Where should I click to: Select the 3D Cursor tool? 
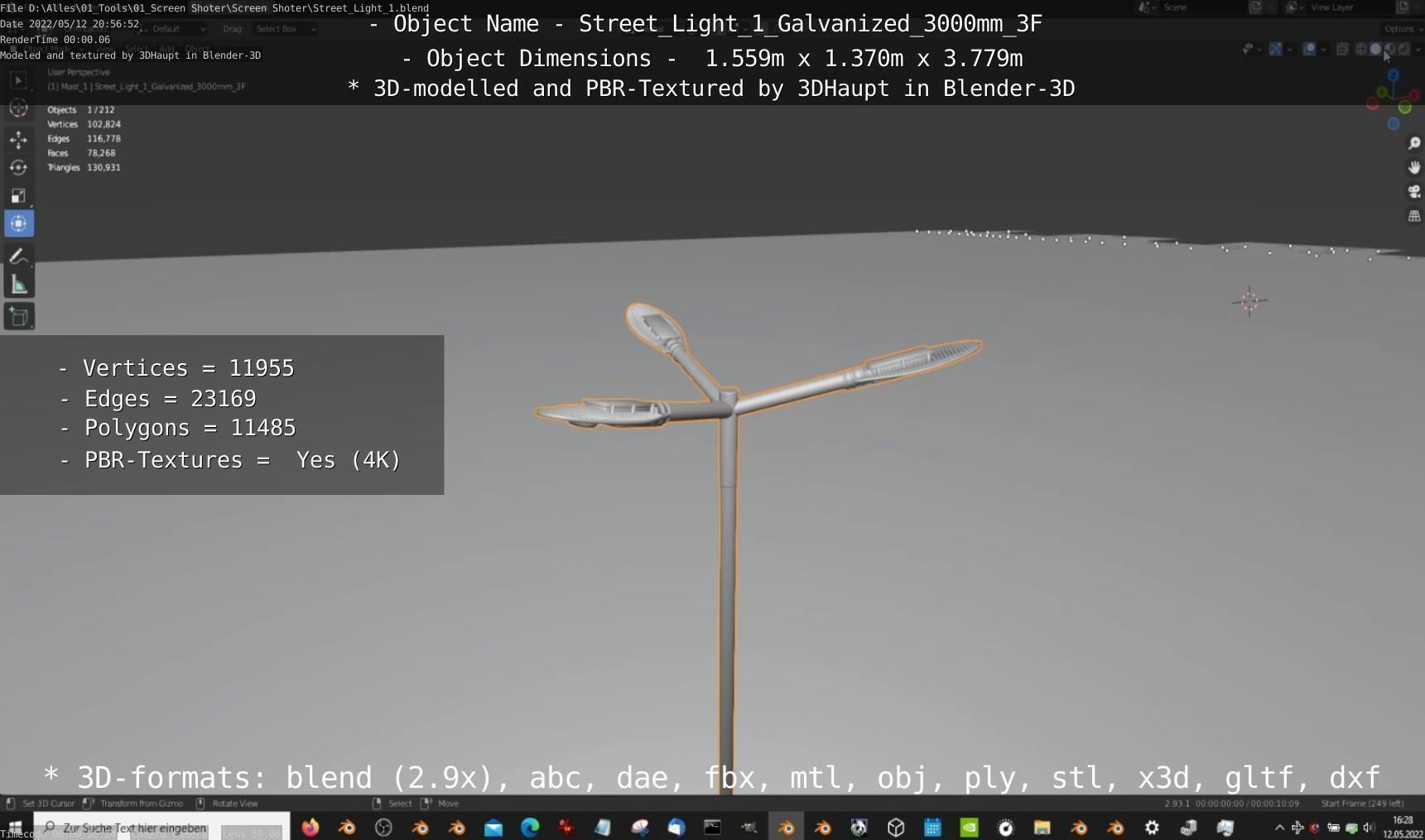[18, 108]
